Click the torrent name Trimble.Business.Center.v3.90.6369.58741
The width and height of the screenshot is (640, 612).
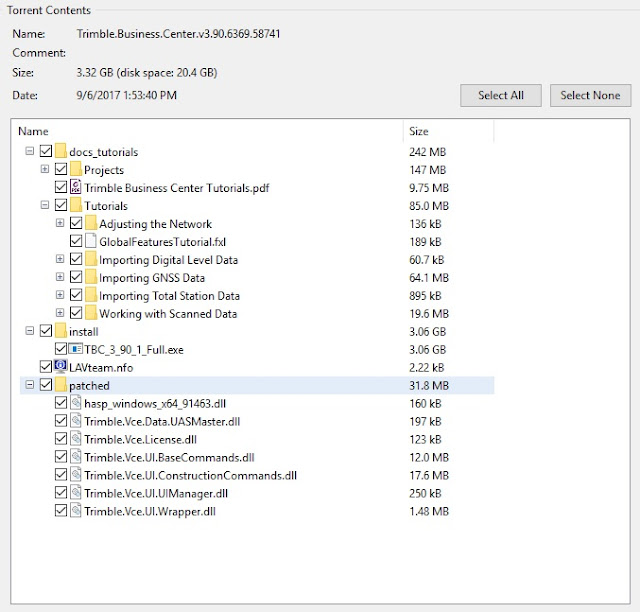(178, 33)
